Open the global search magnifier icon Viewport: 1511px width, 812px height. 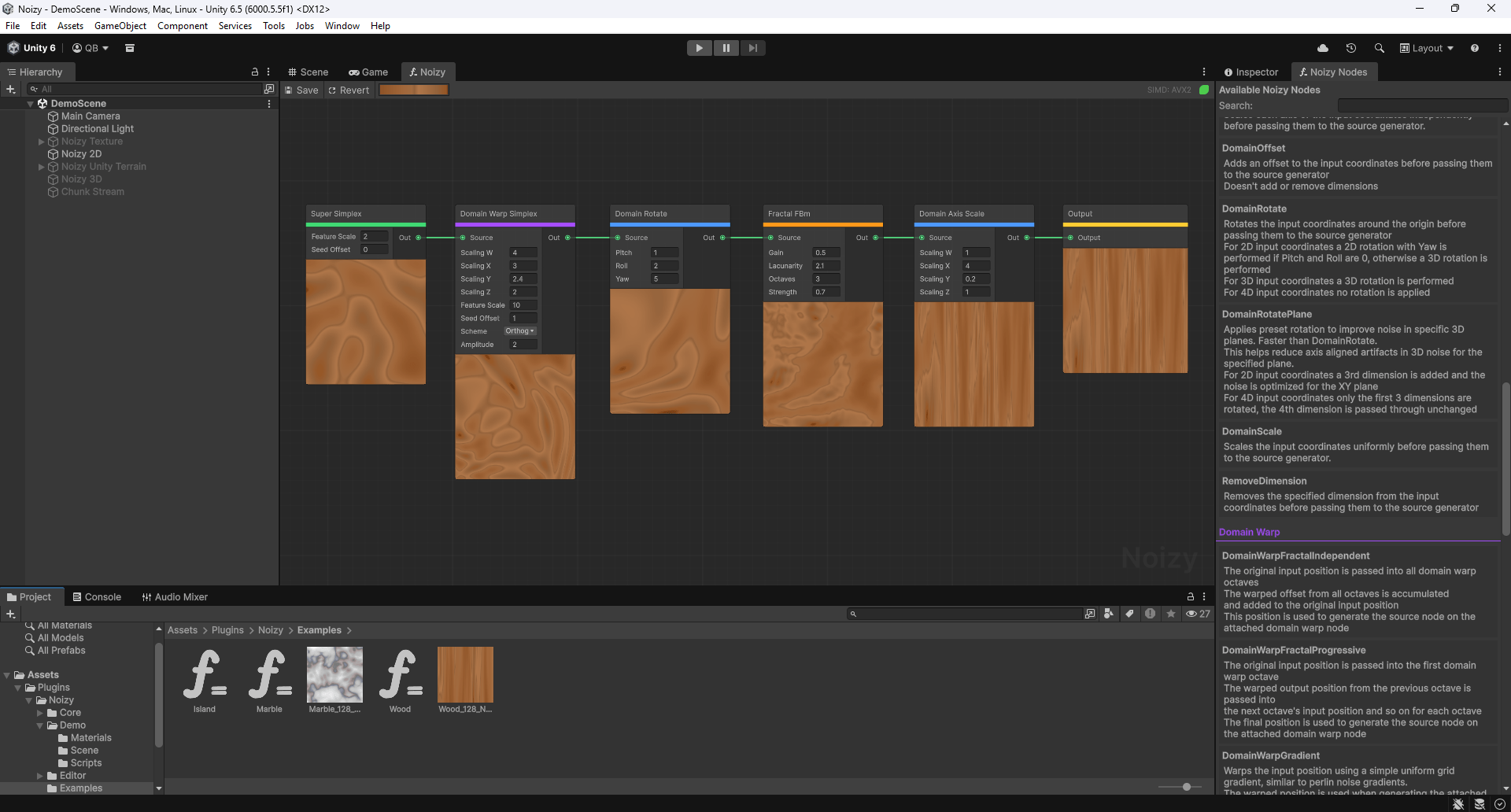click(1379, 48)
